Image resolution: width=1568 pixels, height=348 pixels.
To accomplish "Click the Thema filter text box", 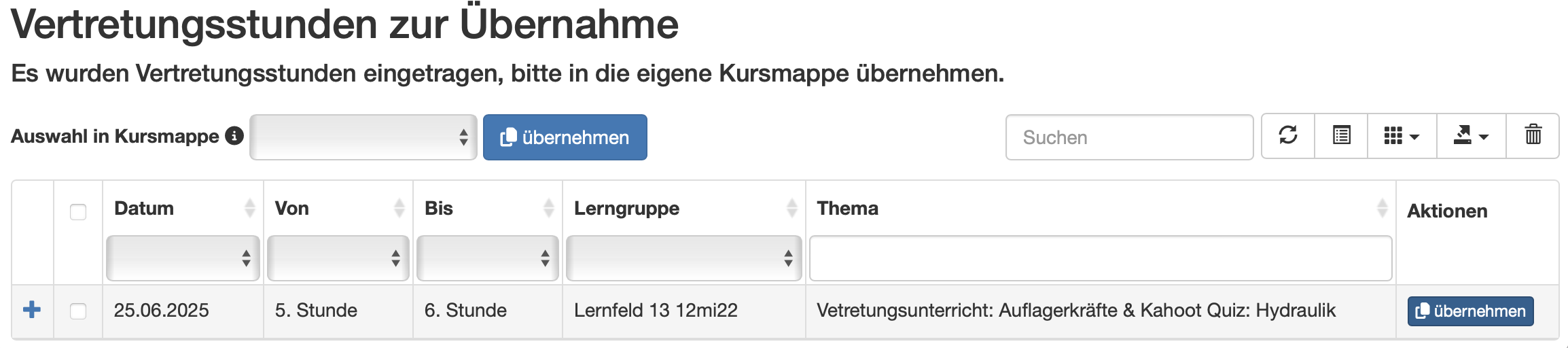I will click(x=1101, y=258).
